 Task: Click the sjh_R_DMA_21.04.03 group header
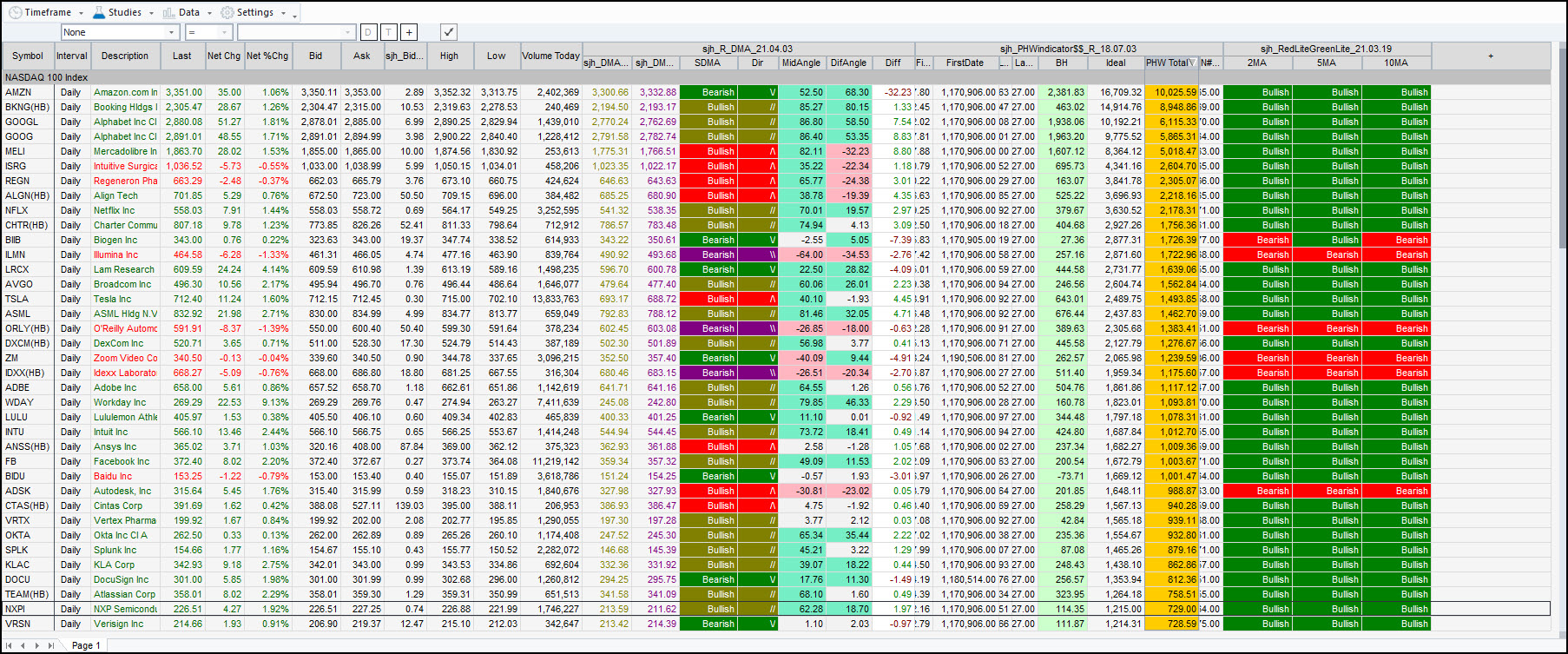748,49
